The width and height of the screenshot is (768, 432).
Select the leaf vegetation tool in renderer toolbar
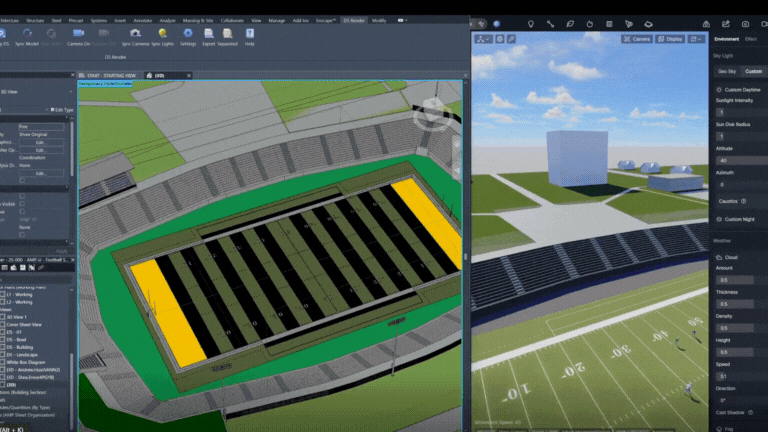(570, 24)
